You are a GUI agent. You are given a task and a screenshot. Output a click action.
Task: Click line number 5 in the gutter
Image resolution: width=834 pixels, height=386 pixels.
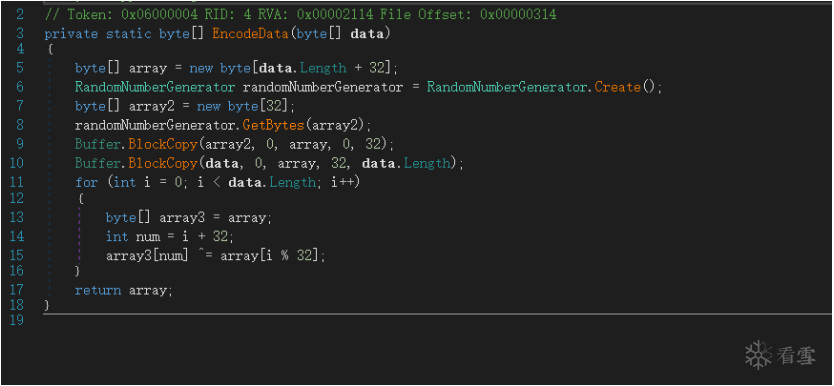[x=20, y=68]
